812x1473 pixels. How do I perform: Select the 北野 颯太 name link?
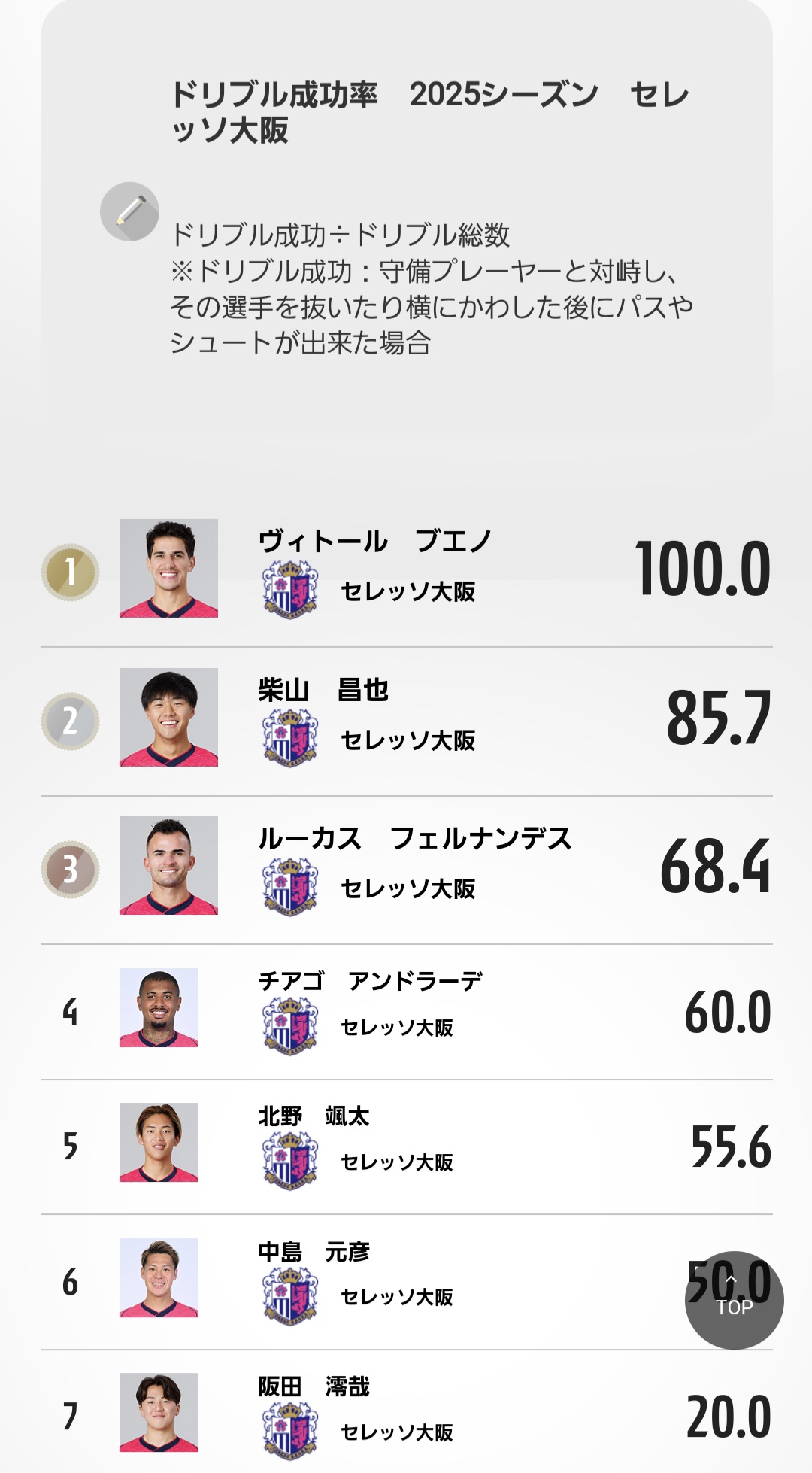314,1116
